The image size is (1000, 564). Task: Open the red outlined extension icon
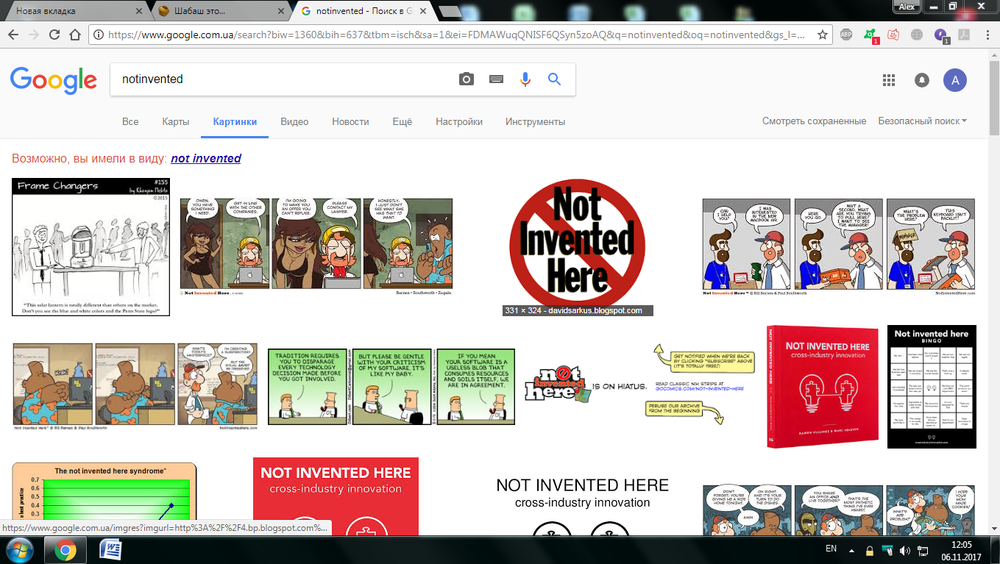[x=893, y=34]
